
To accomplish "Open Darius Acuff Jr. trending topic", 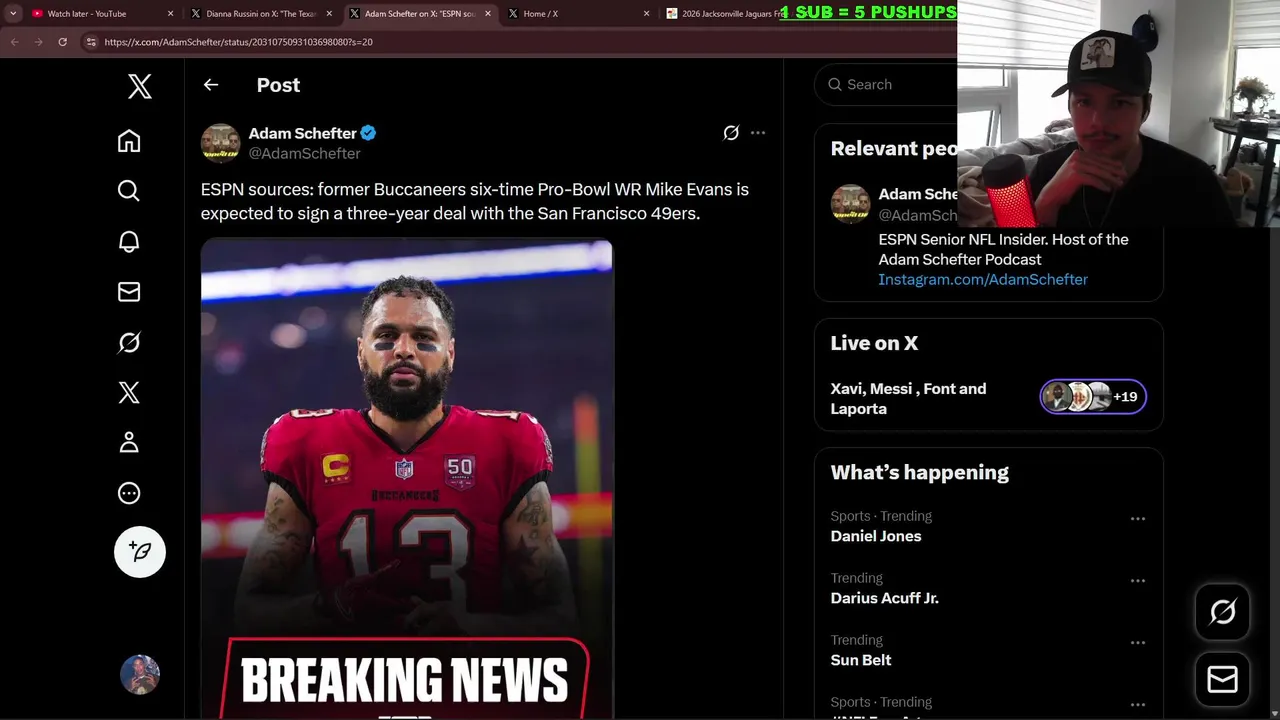I will click(x=884, y=598).
